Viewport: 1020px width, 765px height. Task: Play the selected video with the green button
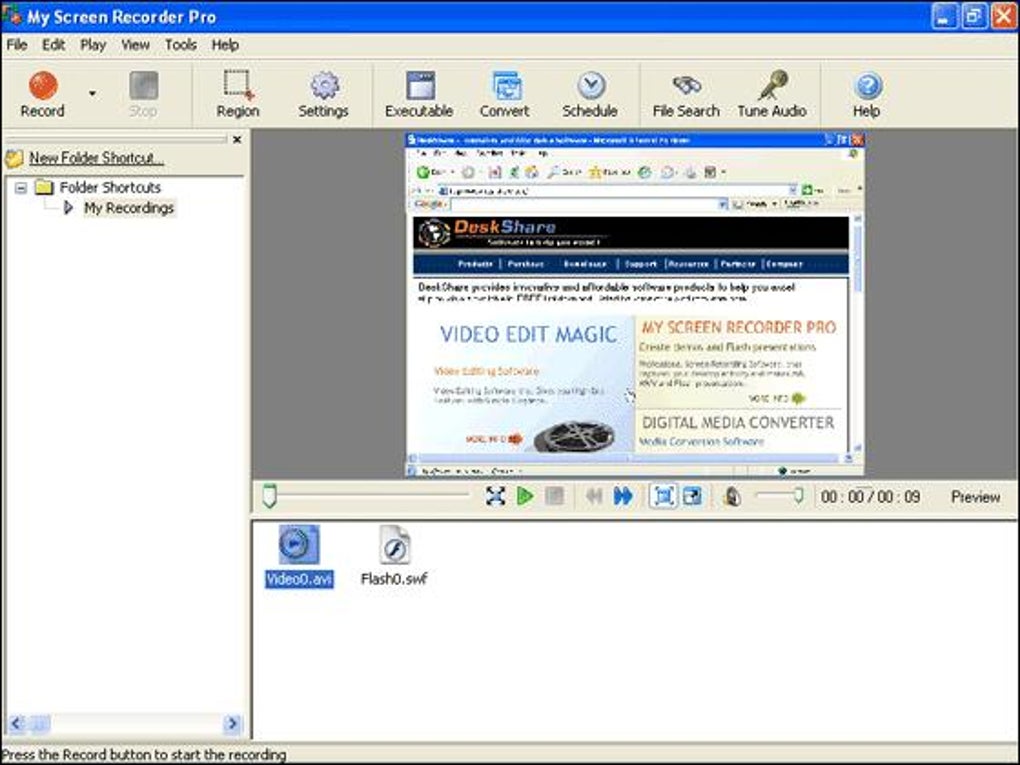(x=524, y=496)
